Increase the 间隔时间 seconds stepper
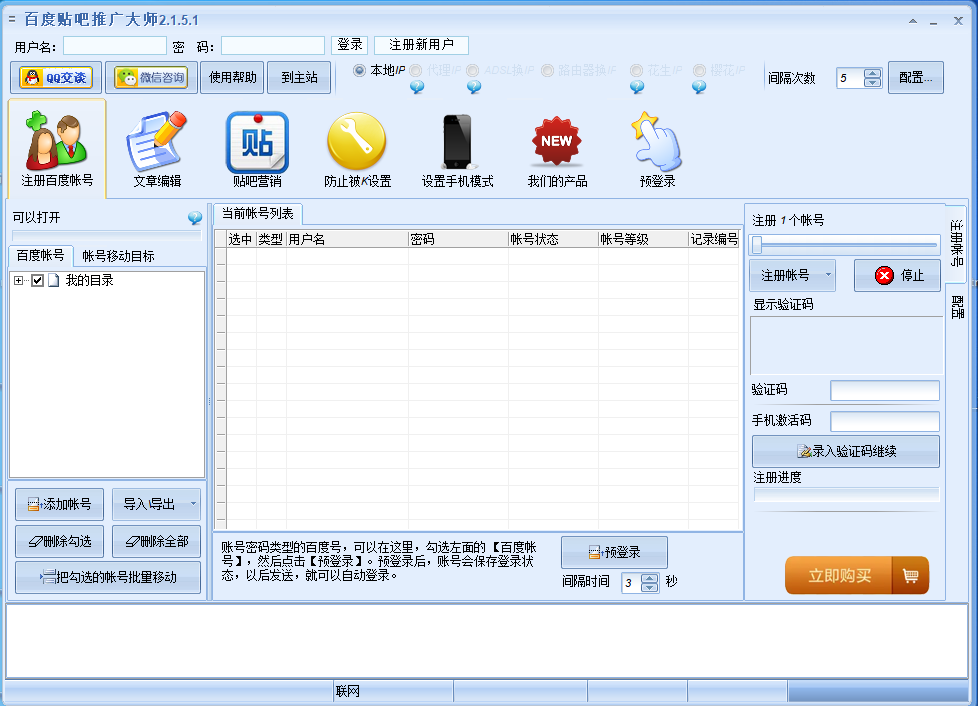978x706 pixels. pyautogui.click(x=649, y=578)
